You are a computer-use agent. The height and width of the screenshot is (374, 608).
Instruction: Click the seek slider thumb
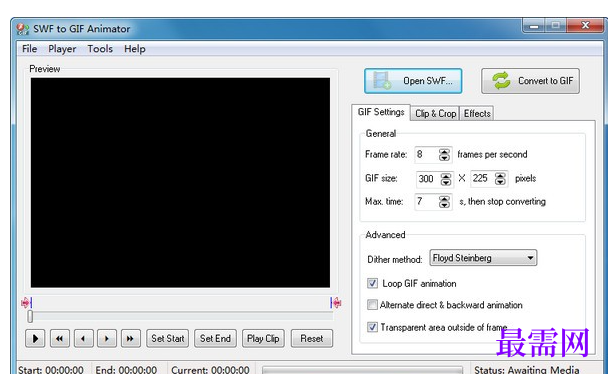coord(30,316)
